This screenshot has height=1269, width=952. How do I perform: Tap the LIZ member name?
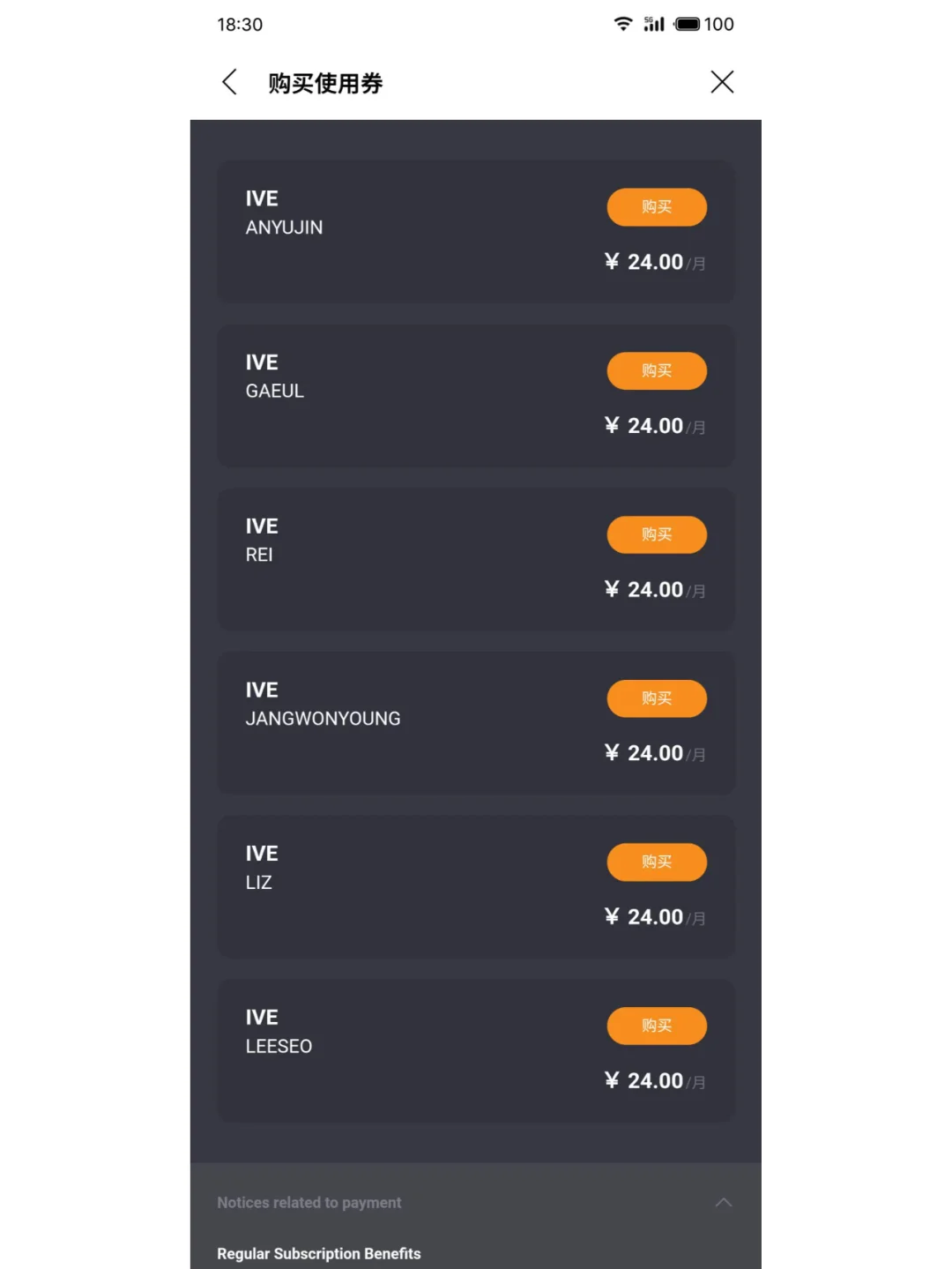tap(259, 883)
